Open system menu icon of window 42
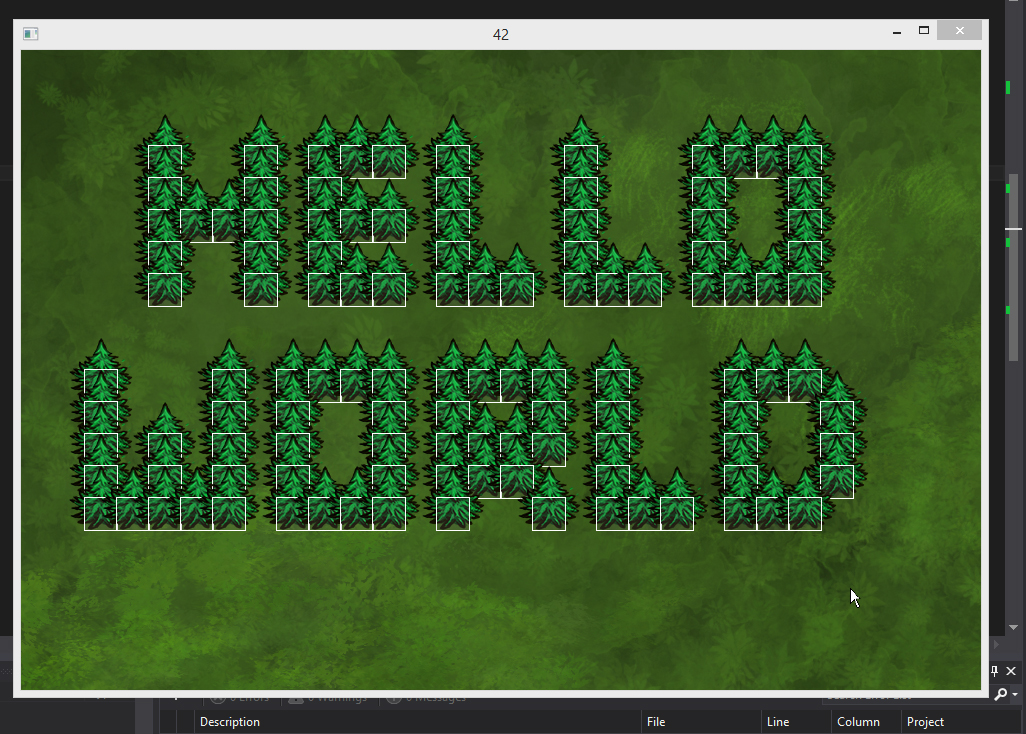This screenshot has width=1026, height=734. click(31, 34)
